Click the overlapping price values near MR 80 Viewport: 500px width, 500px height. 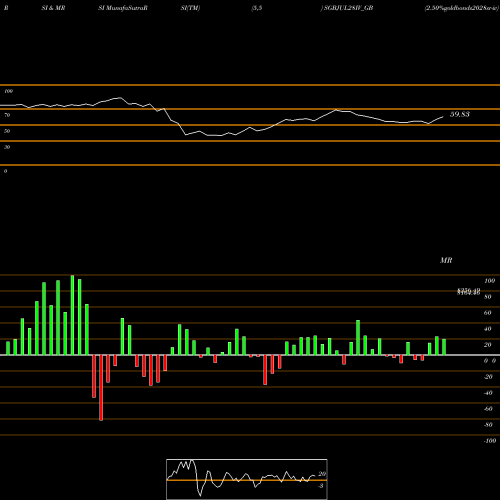468,292
